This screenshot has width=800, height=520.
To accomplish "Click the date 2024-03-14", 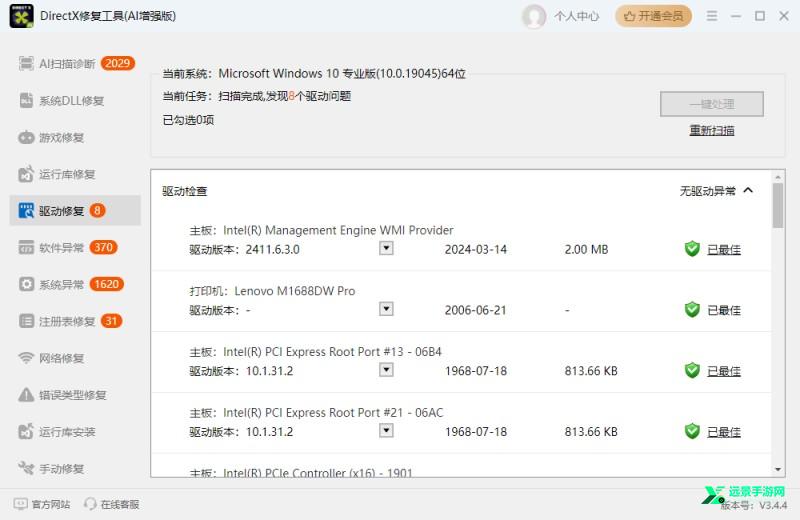I will pos(476,250).
